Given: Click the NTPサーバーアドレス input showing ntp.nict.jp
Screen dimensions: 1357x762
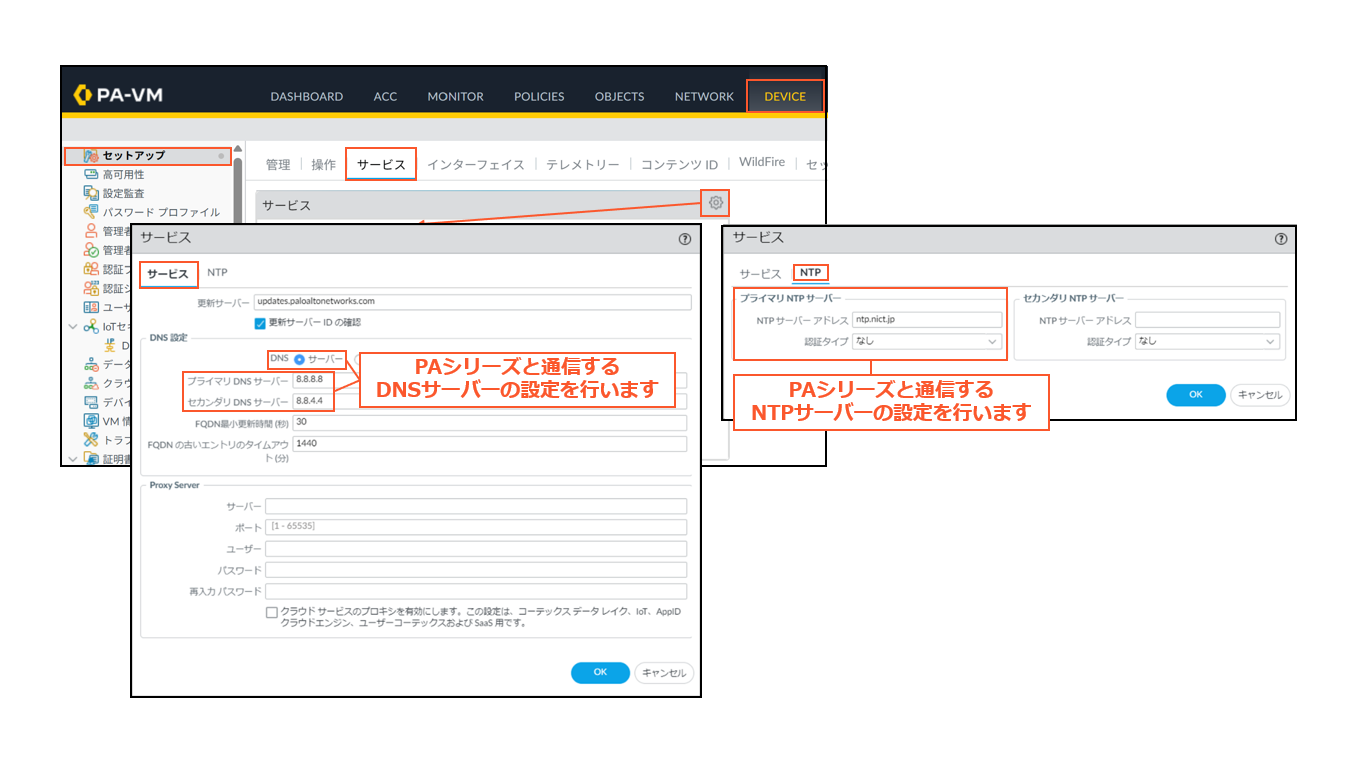Looking at the screenshot, I should [x=927, y=319].
